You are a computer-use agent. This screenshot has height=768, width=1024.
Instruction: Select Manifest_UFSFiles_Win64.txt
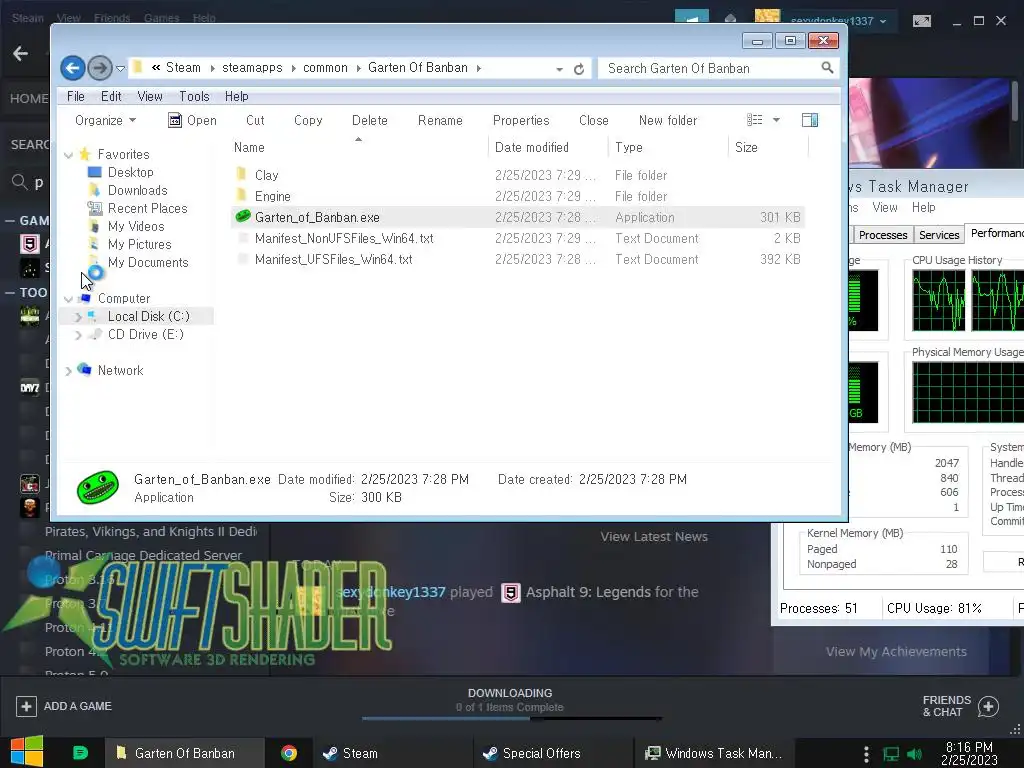(333, 259)
